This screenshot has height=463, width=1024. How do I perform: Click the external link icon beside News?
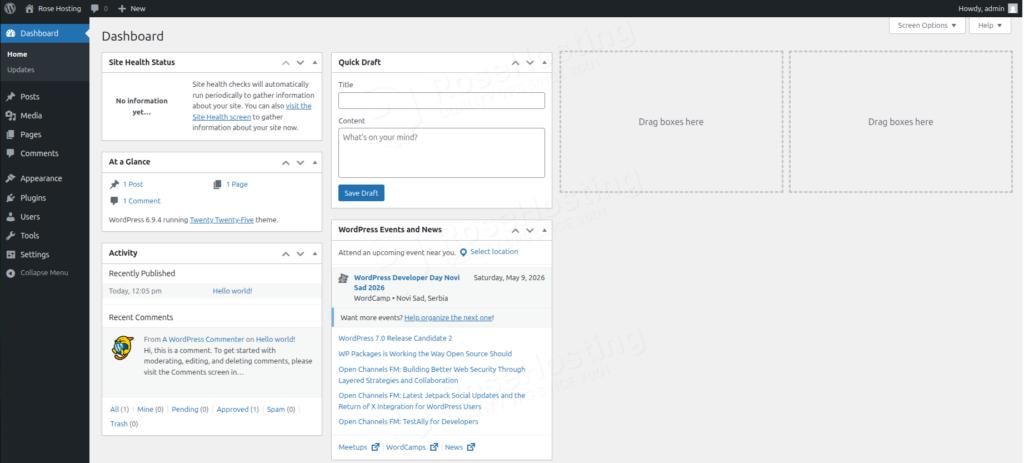pos(471,447)
